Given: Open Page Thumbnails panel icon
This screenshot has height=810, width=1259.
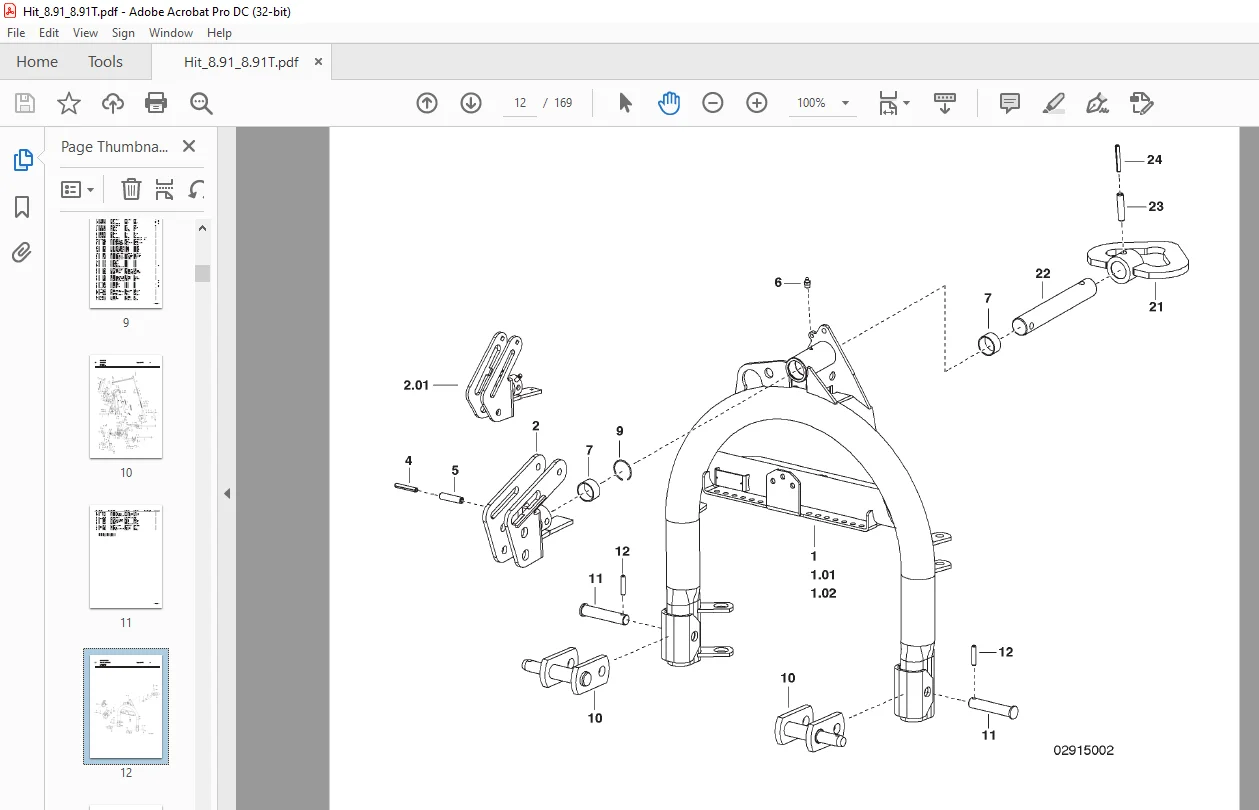Looking at the screenshot, I should point(22,160).
